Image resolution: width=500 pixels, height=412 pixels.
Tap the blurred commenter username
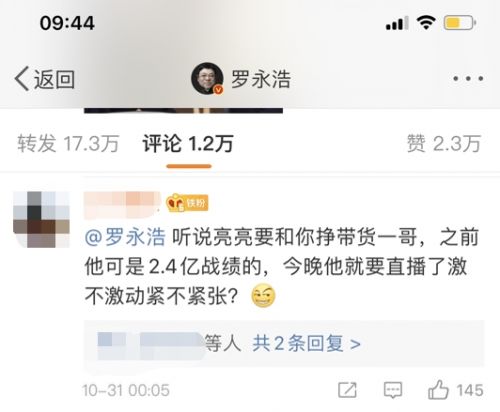click(122, 204)
